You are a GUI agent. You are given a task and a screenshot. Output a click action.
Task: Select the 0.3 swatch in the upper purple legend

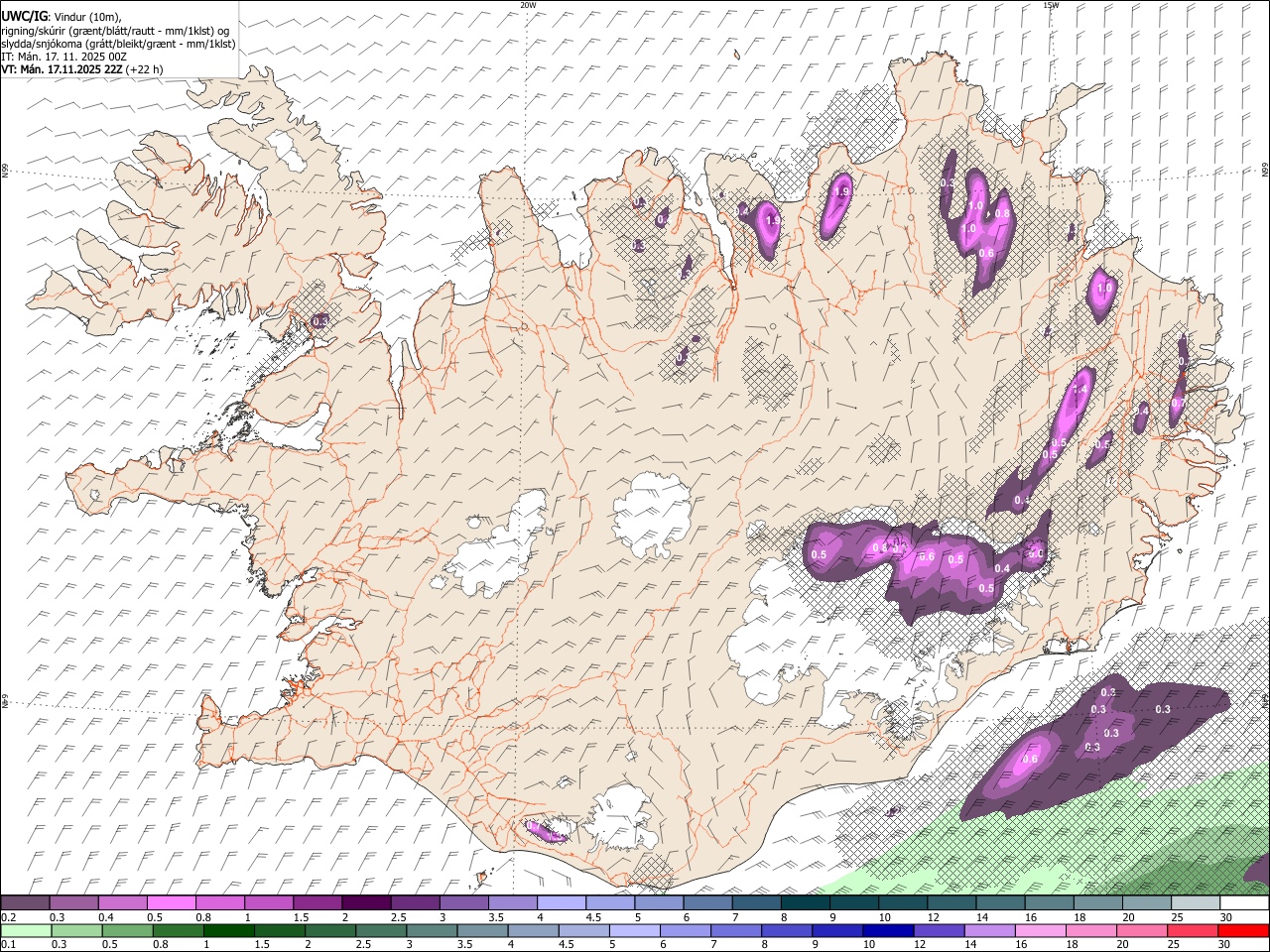click(73, 903)
